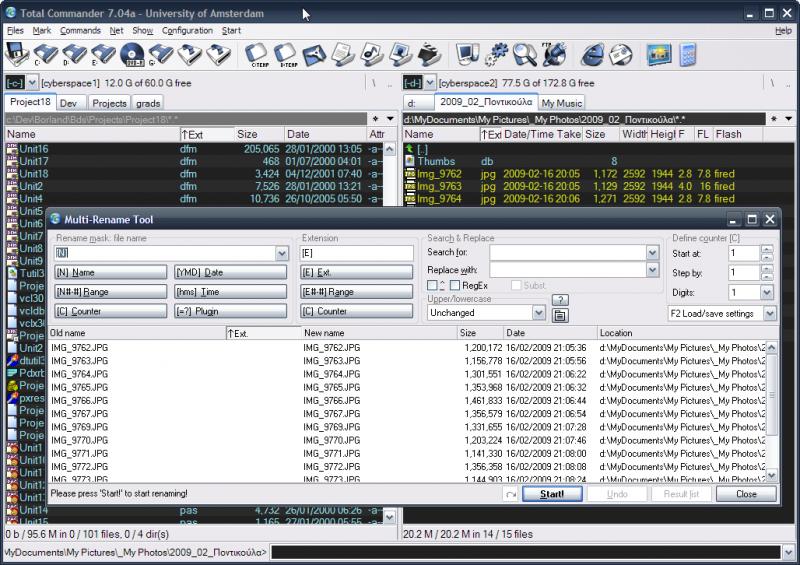The width and height of the screenshot is (800, 565).
Task: Open the FTP connection globe icon
Action: (554, 55)
